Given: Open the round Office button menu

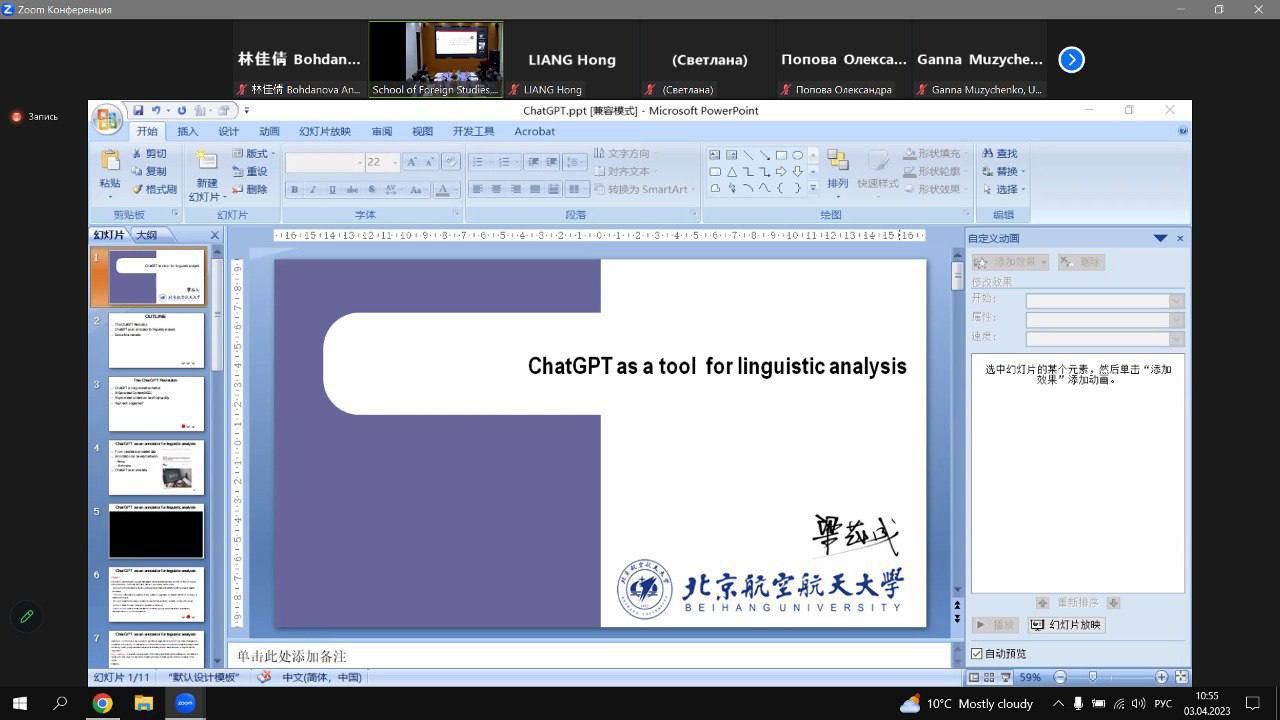Looking at the screenshot, I should pos(107,120).
